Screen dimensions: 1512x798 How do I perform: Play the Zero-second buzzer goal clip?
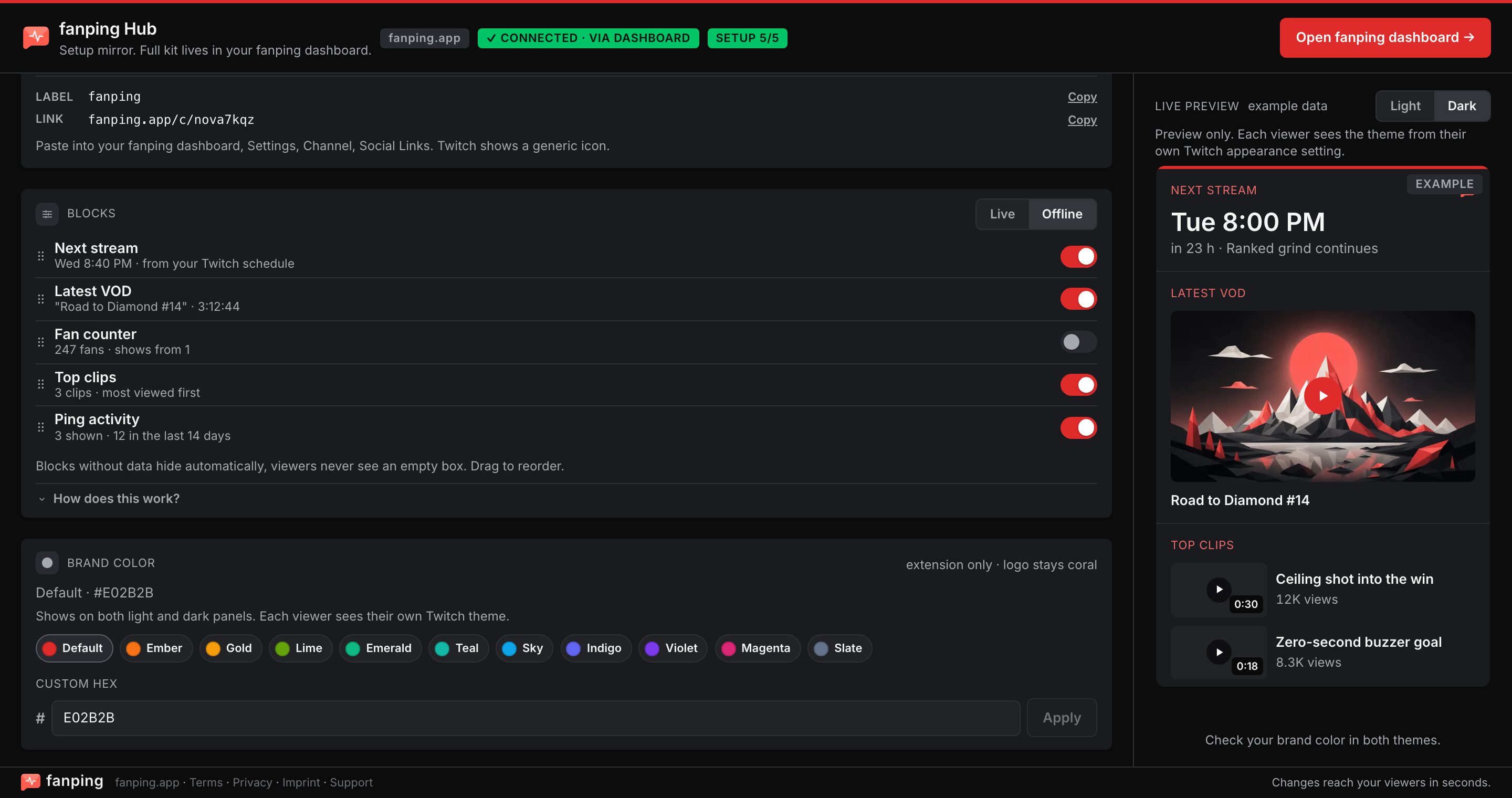click(x=1219, y=652)
